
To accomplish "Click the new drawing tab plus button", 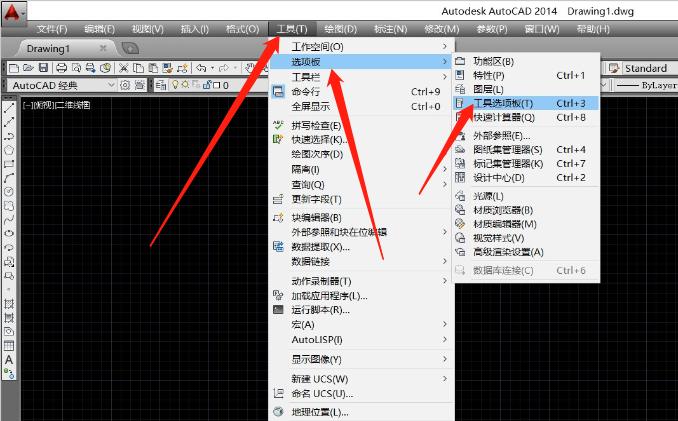I will coord(130,48).
